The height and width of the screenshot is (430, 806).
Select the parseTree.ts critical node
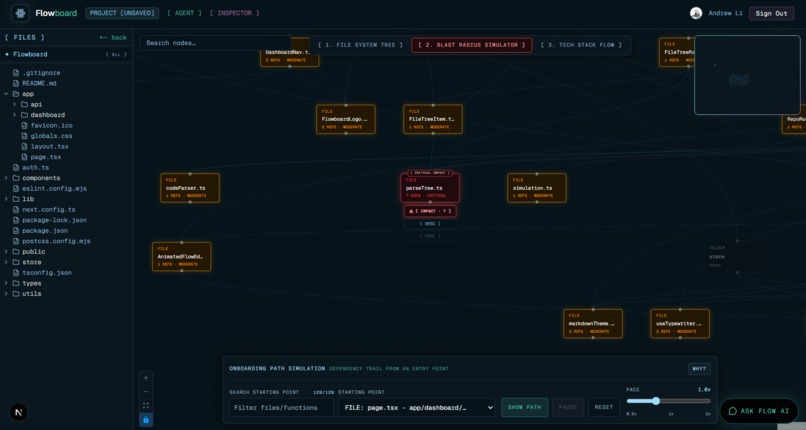tap(430, 188)
